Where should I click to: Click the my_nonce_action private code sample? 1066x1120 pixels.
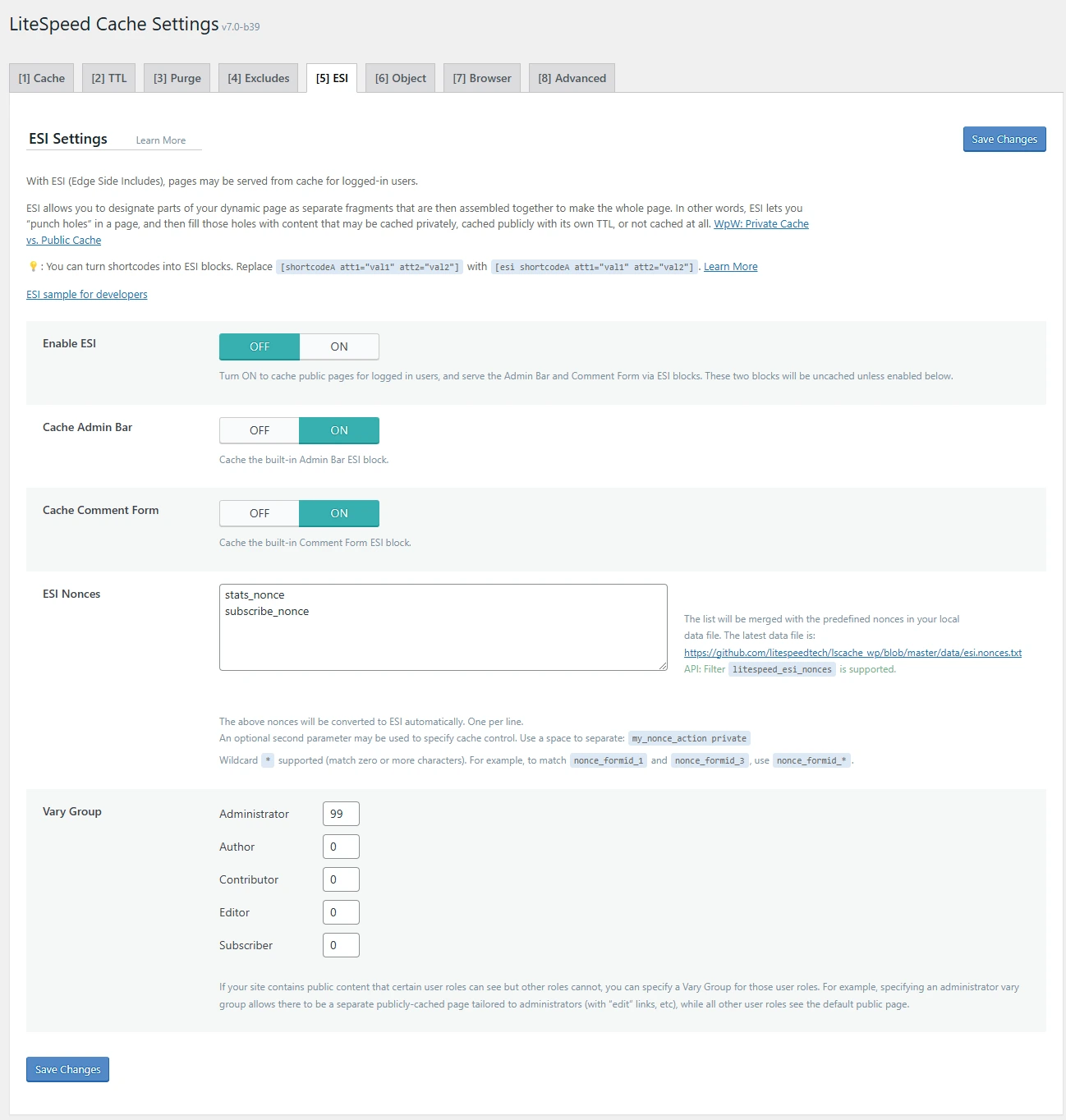pyautogui.click(x=689, y=739)
